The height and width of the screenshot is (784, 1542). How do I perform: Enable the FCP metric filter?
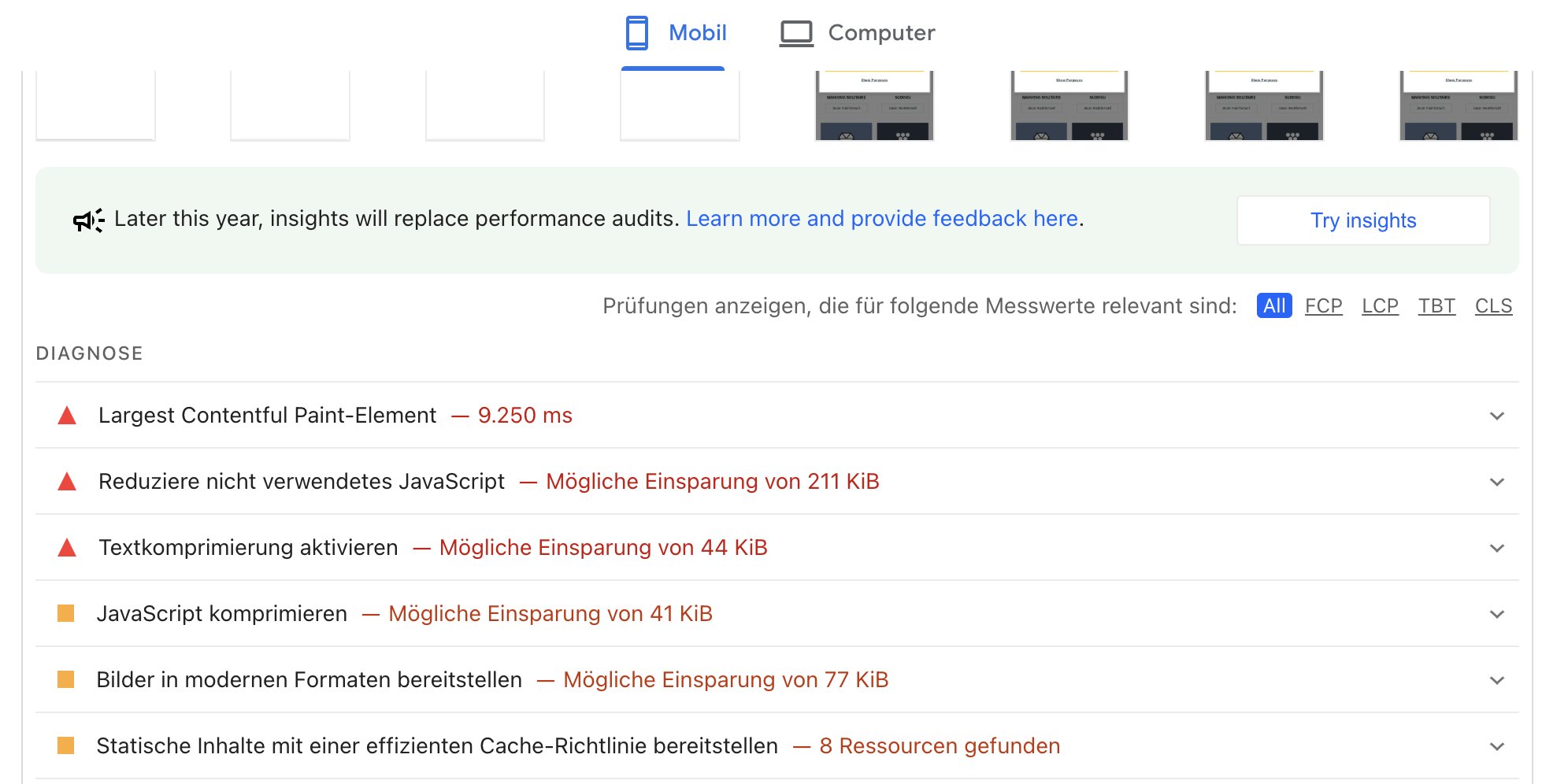click(x=1323, y=305)
